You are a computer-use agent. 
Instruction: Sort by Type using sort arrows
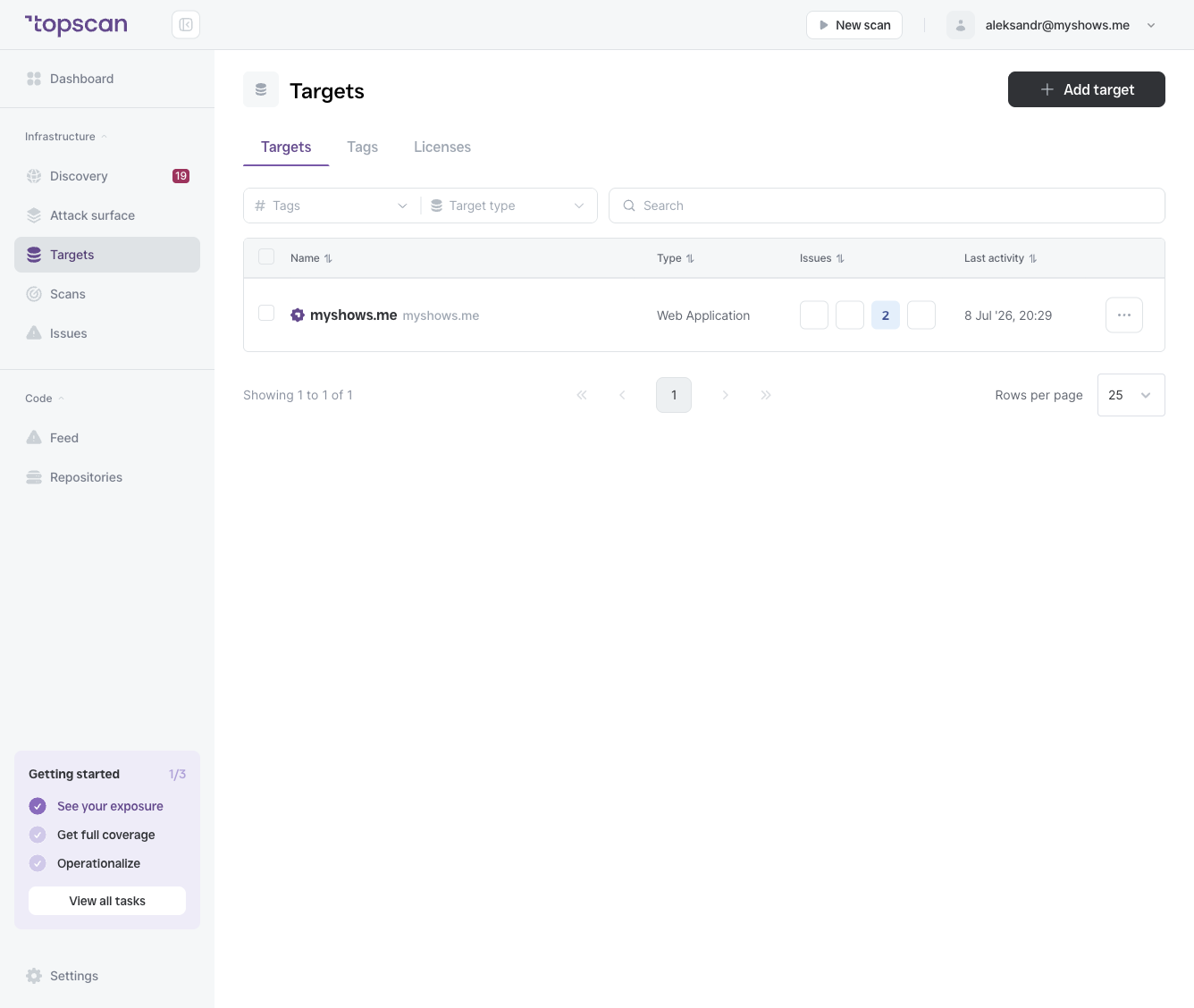(690, 258)
